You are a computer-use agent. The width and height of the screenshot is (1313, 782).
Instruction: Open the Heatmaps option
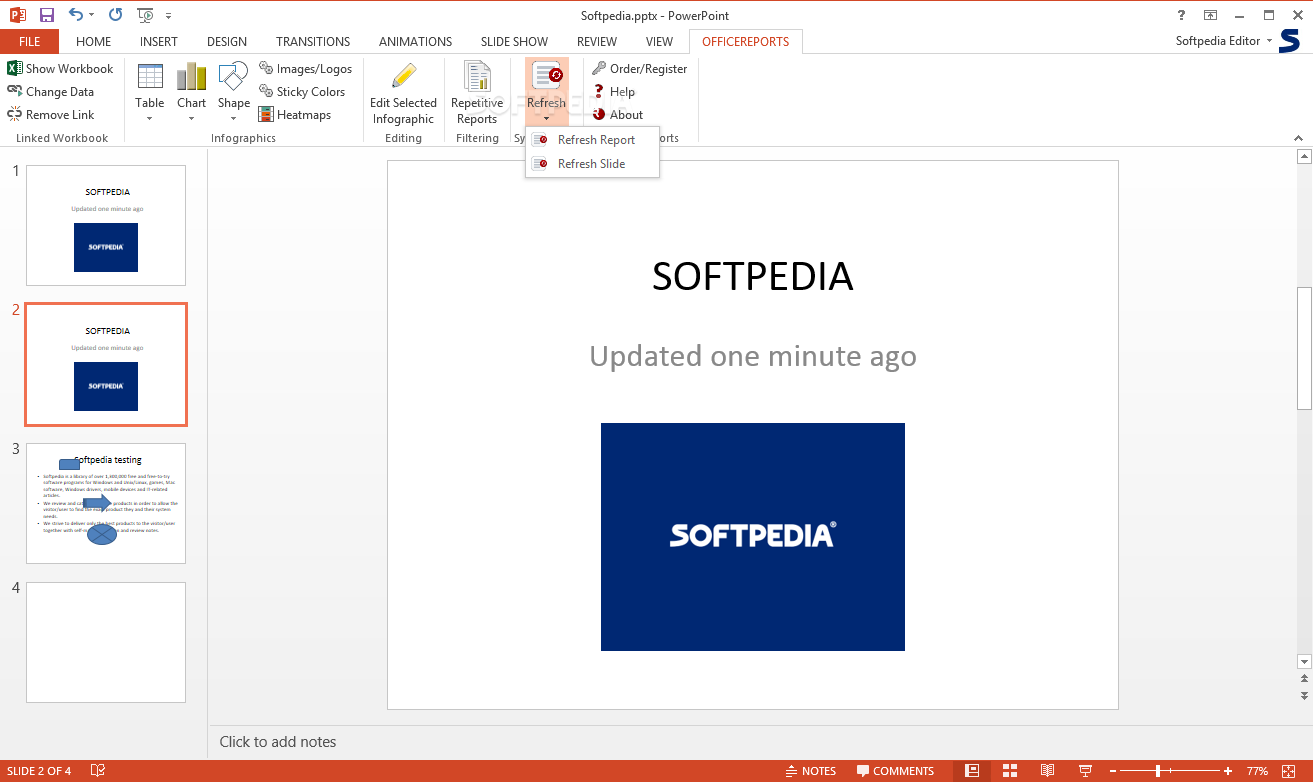(x=295, y=115)
